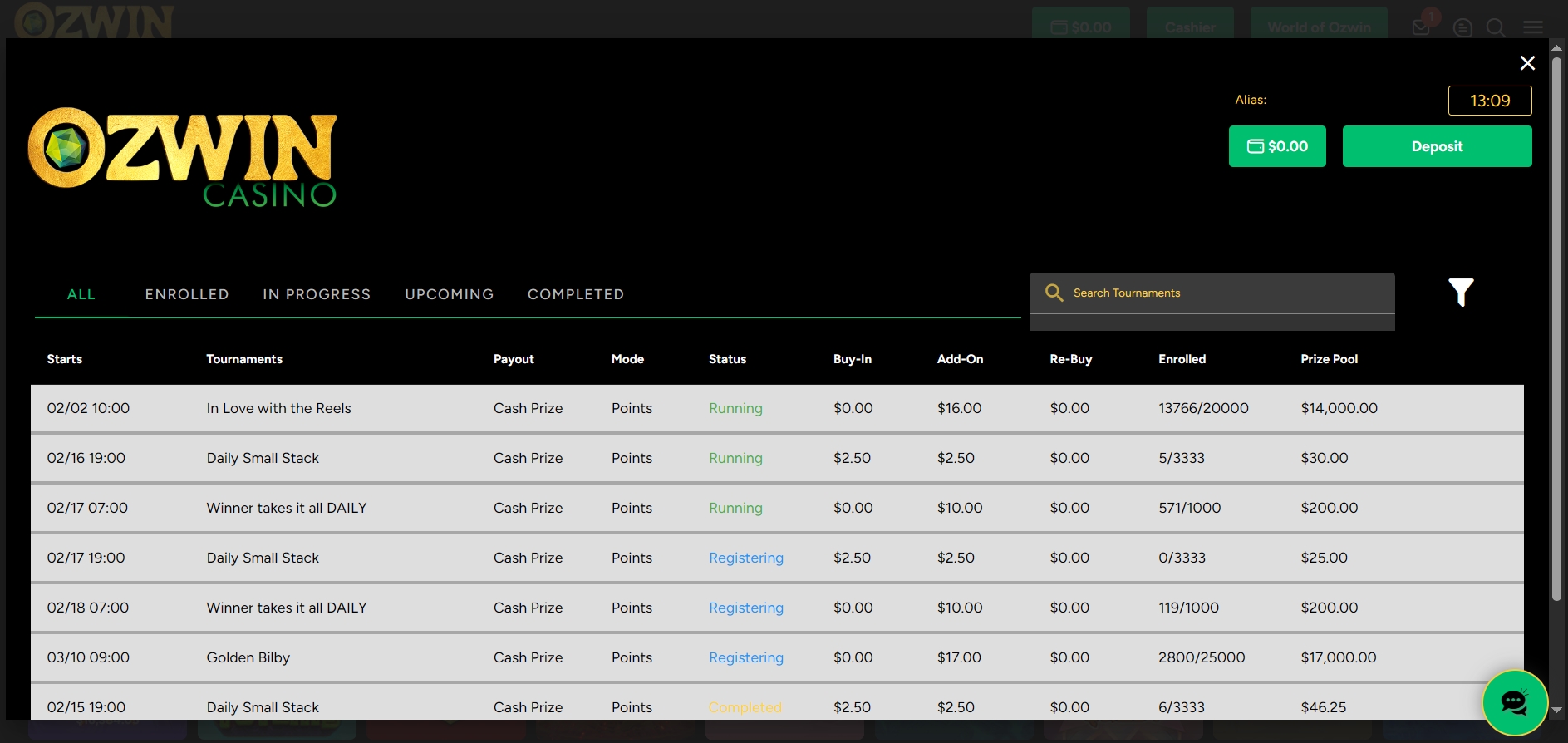Click the $14,000.00 prize pool value

(x=1339, y=408)
